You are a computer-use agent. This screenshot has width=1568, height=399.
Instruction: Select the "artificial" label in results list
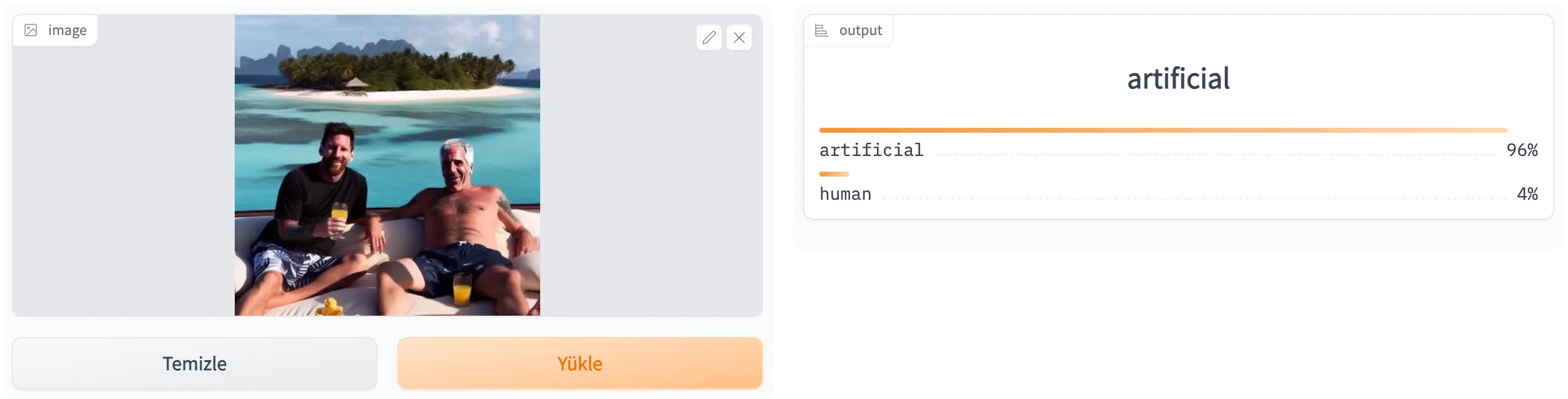(871, 150)
